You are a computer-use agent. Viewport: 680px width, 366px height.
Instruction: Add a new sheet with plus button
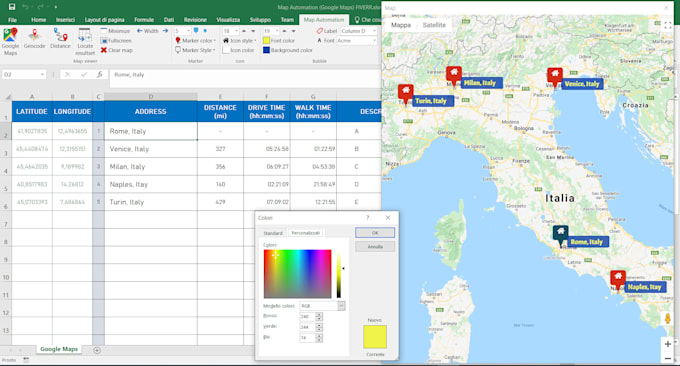(97, 350)
